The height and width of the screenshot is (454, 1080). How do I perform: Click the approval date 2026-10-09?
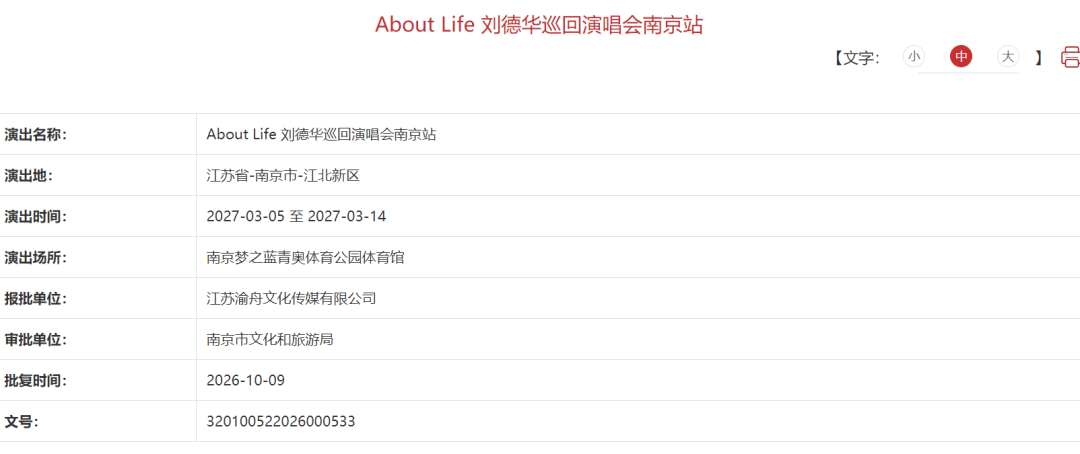[245, 380]
